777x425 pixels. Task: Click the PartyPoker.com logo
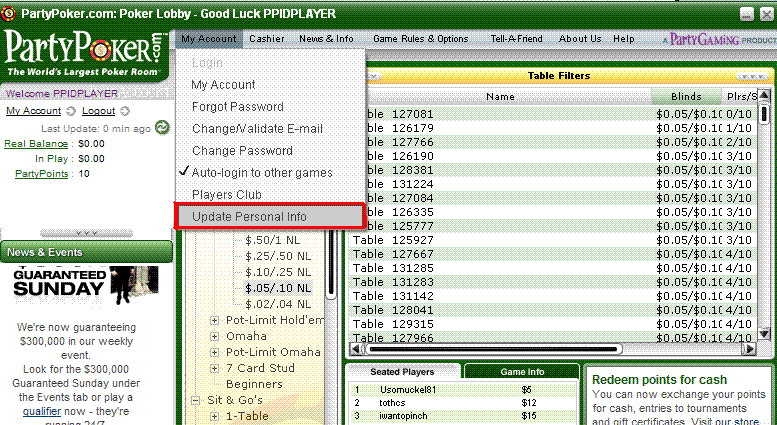(x=84, y=53)
